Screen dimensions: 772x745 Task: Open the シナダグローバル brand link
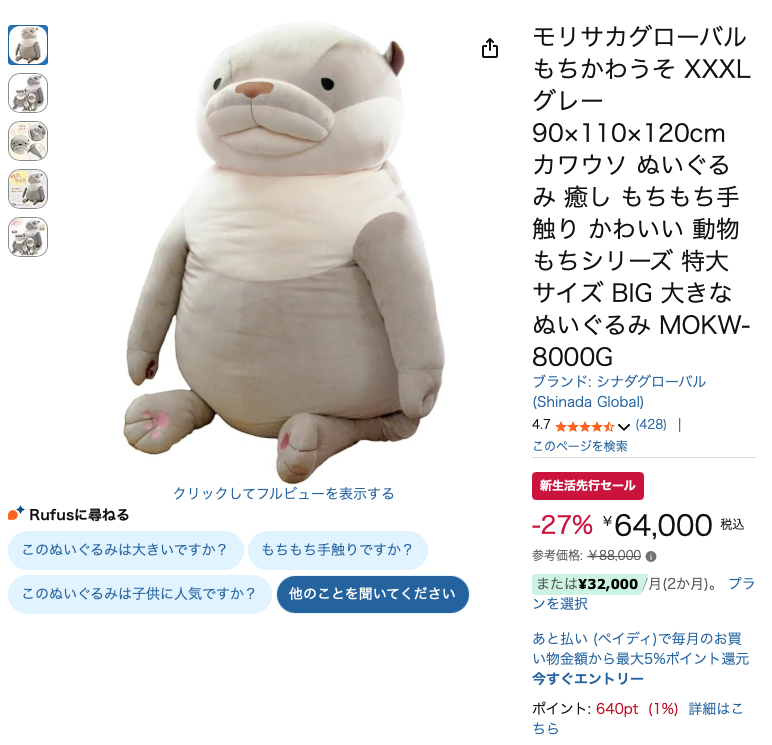(x=619, y=391)
